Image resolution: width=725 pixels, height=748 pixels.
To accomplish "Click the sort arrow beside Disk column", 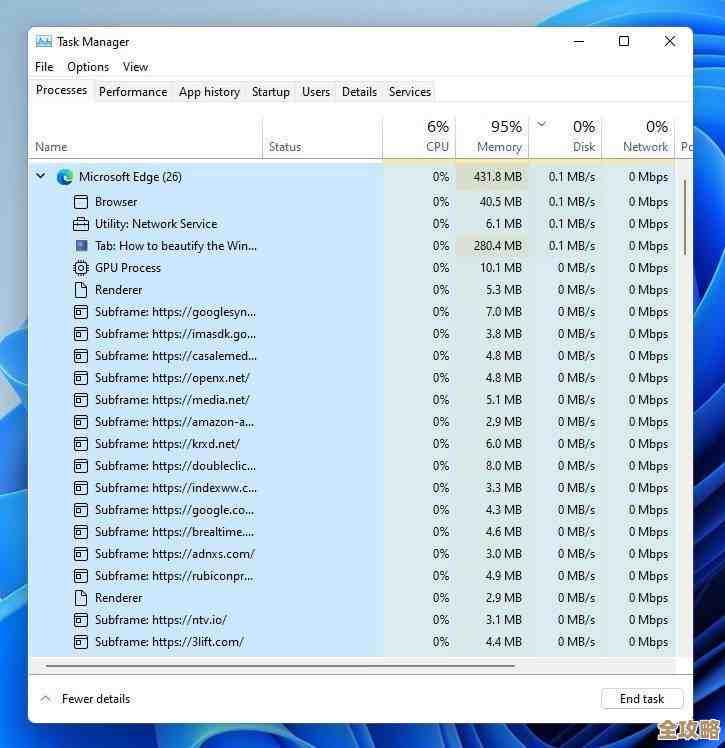I will [x=541, y=124].
